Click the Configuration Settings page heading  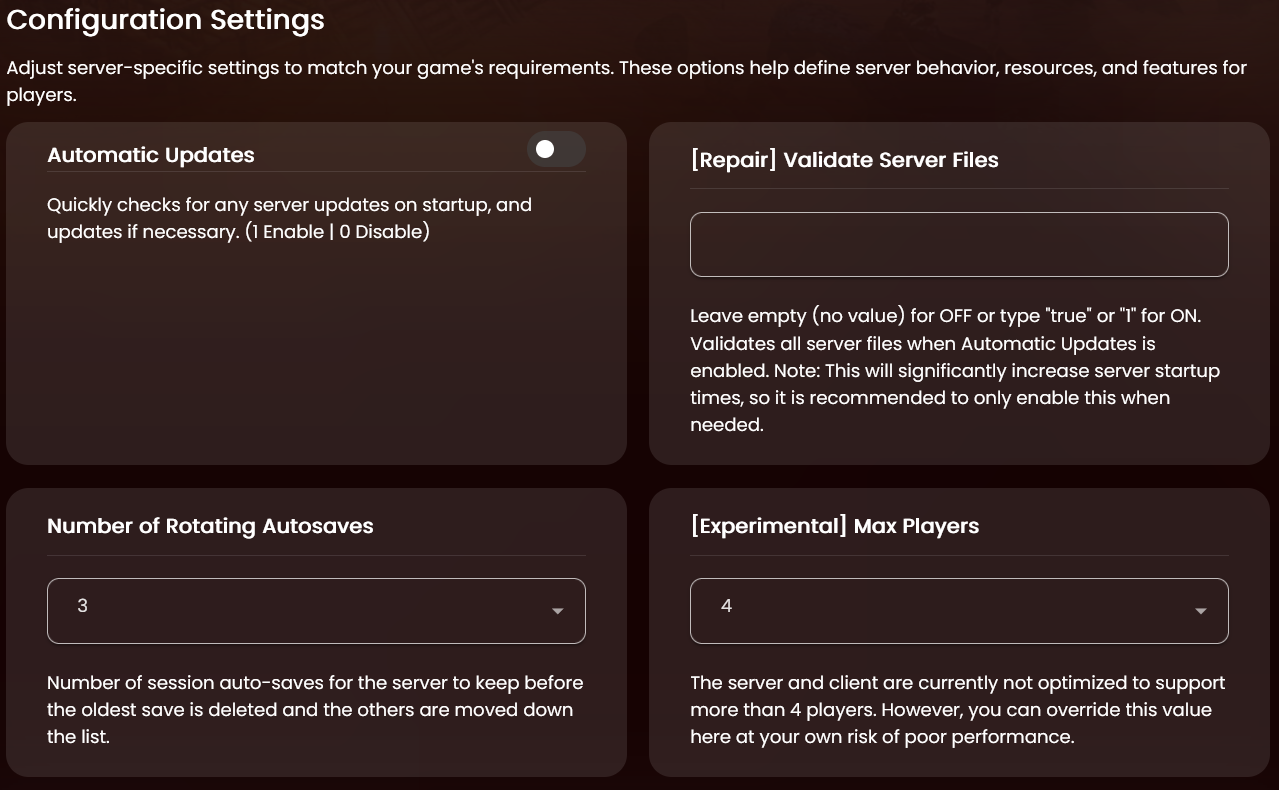tap(166, 20)
